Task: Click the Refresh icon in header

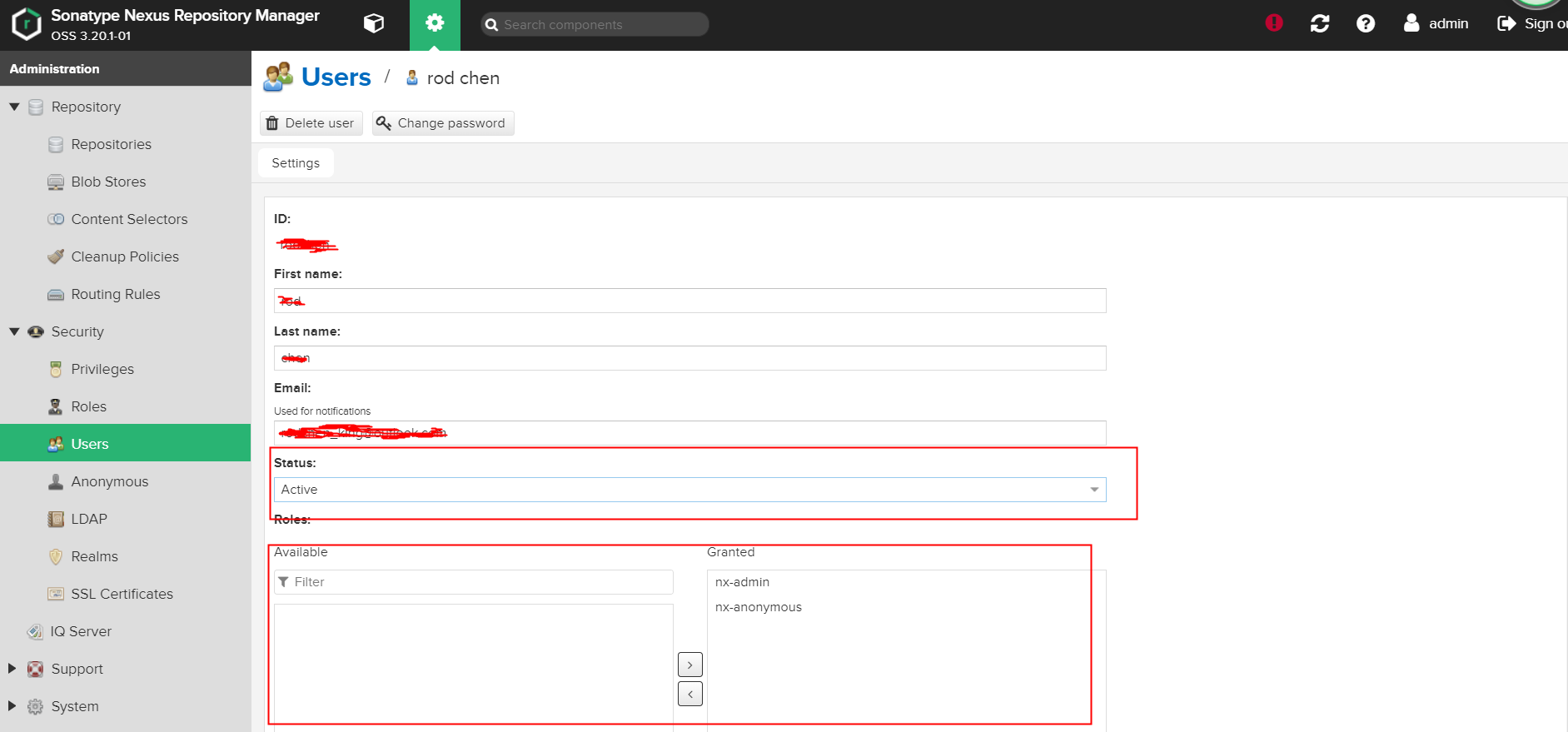Action: (1320, 23)
